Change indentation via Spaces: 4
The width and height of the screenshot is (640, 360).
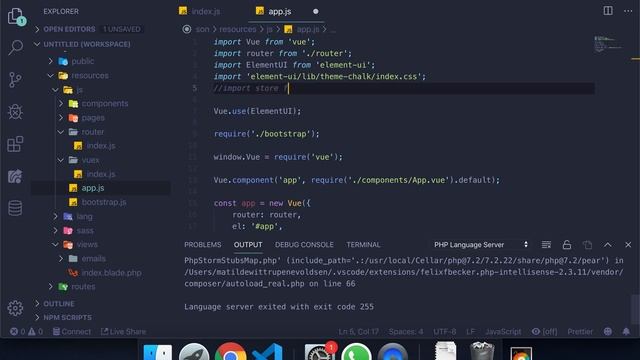coord(406,331)
